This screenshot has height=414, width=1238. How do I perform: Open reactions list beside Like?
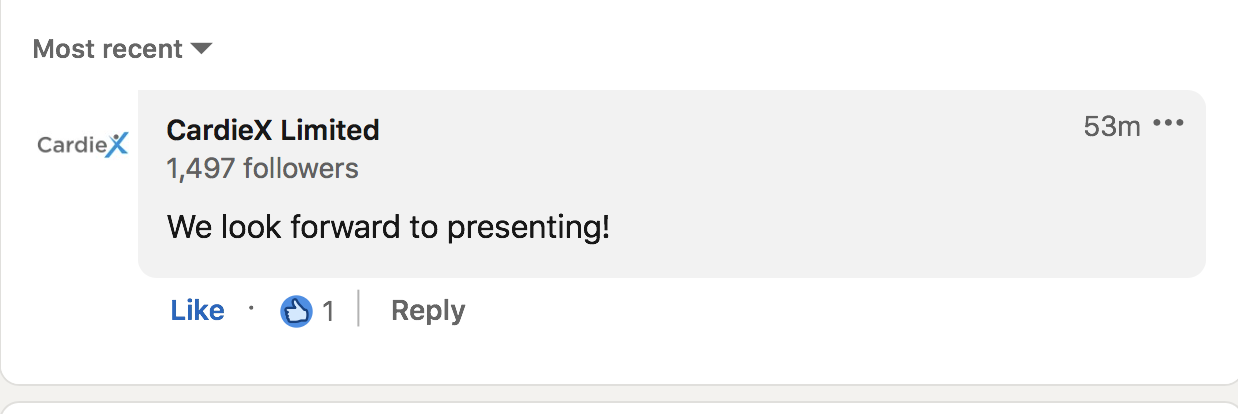coord(308,312)
